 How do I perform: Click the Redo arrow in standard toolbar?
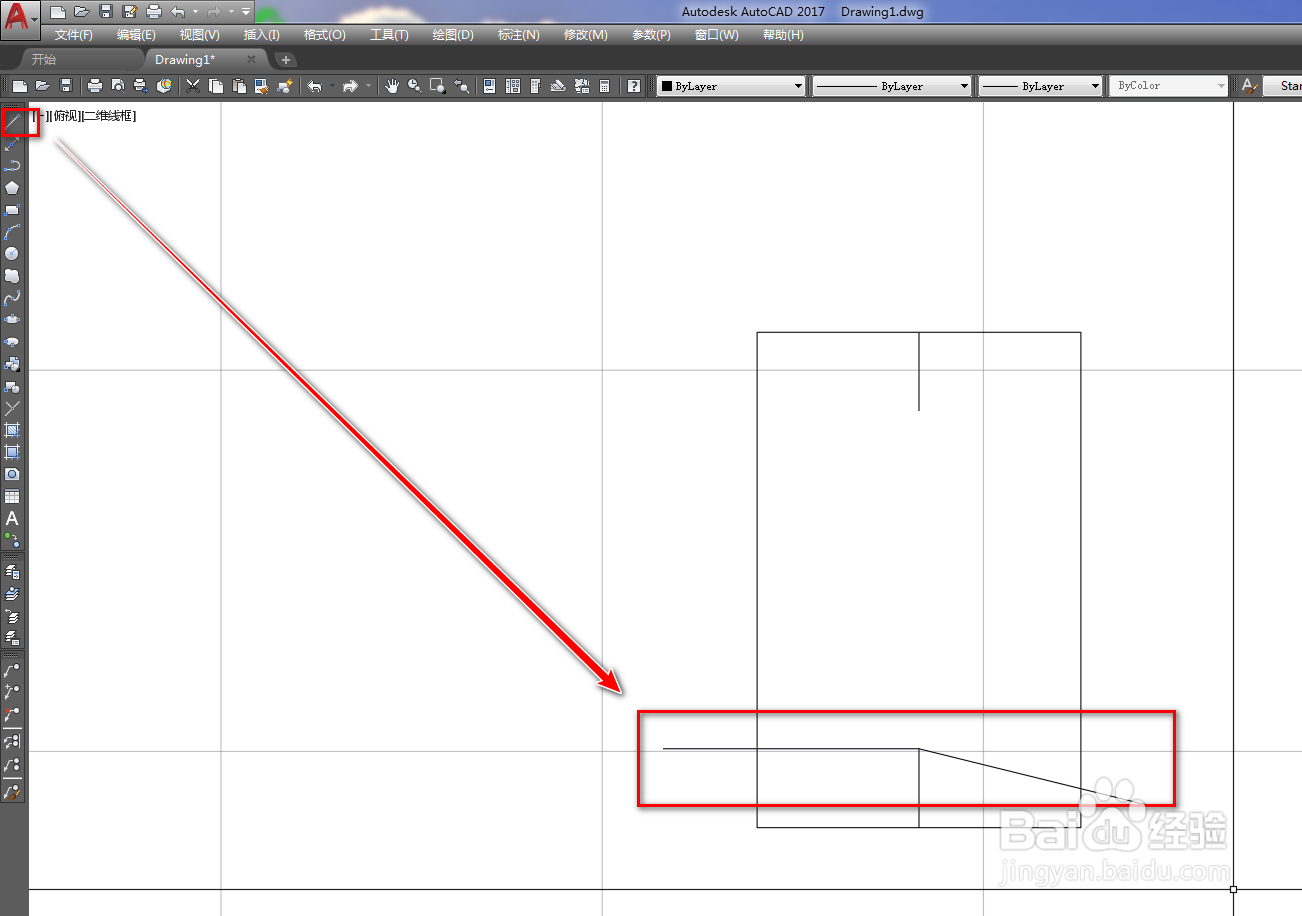point(350,86)
